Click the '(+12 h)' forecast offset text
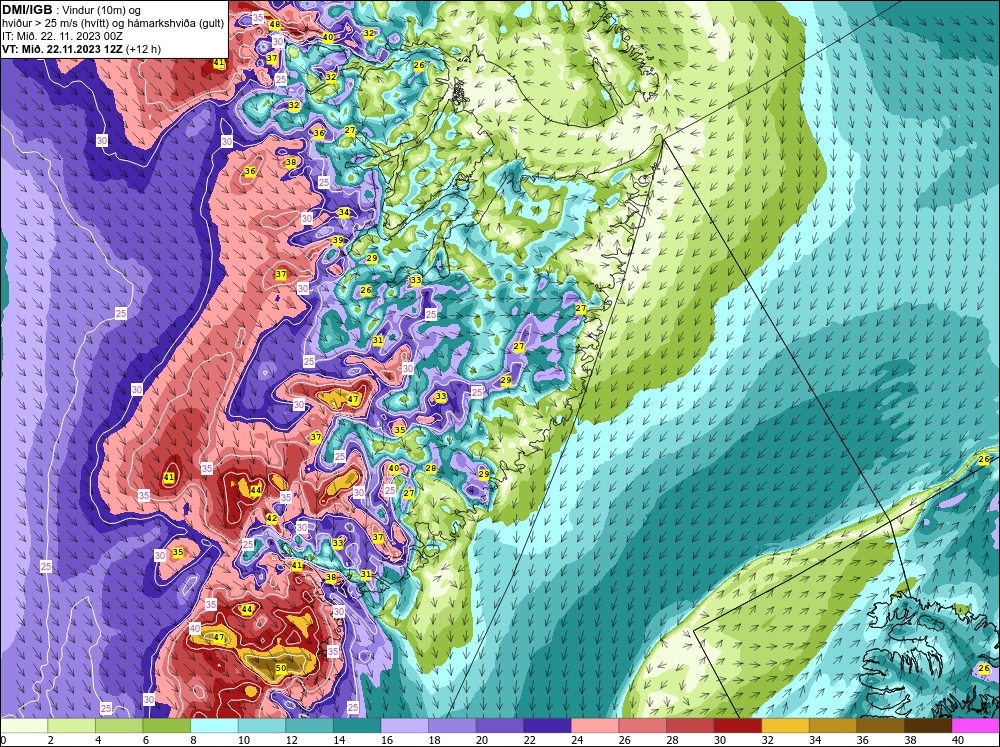Image resolution: width=1000 pixels, height=747 pixels. pyautogui.click(x=143, y=49)
